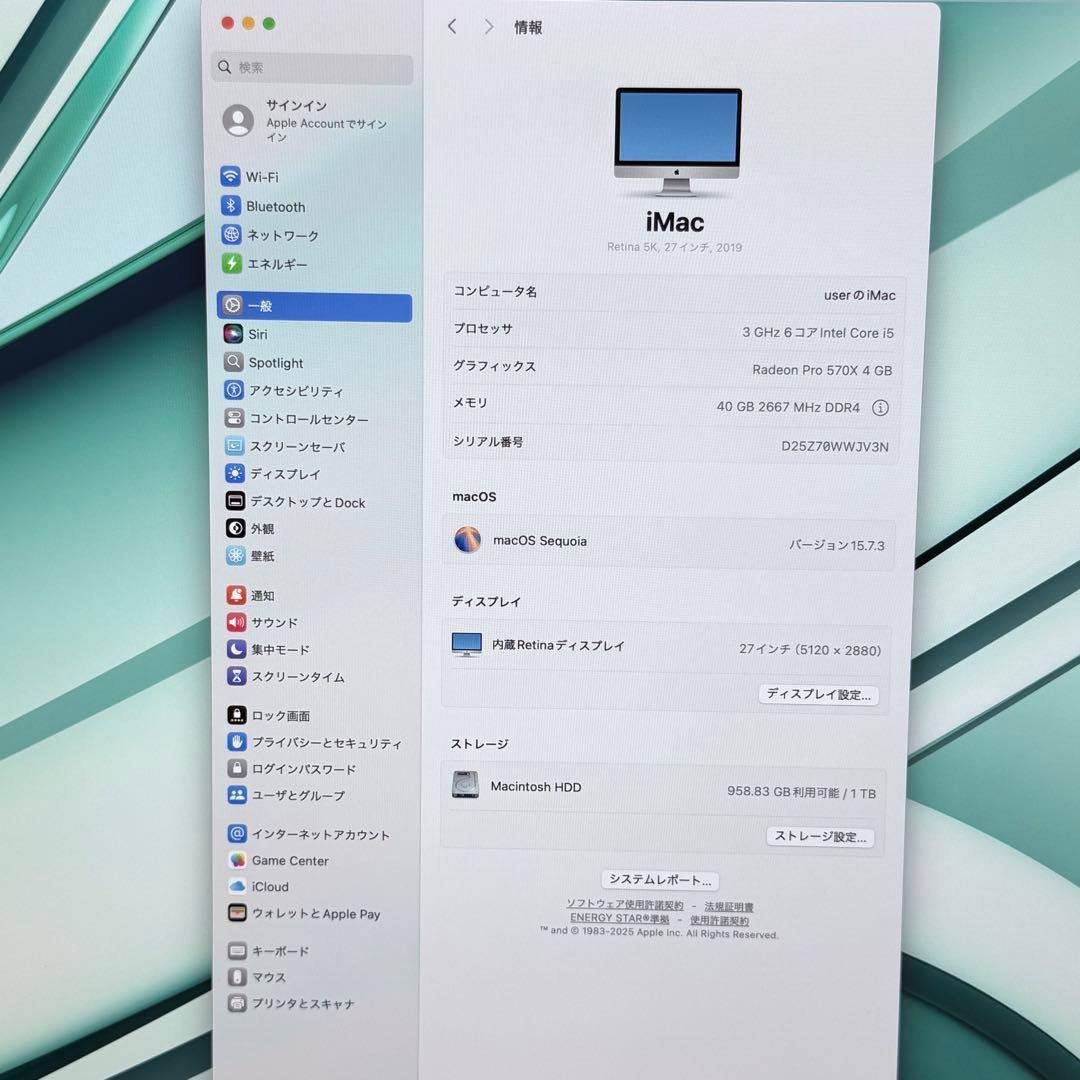The width and height of the screenshot is (1080, 1080).
Task: Open the 壁紙 wallpaper icon
Action: [236, 555]
